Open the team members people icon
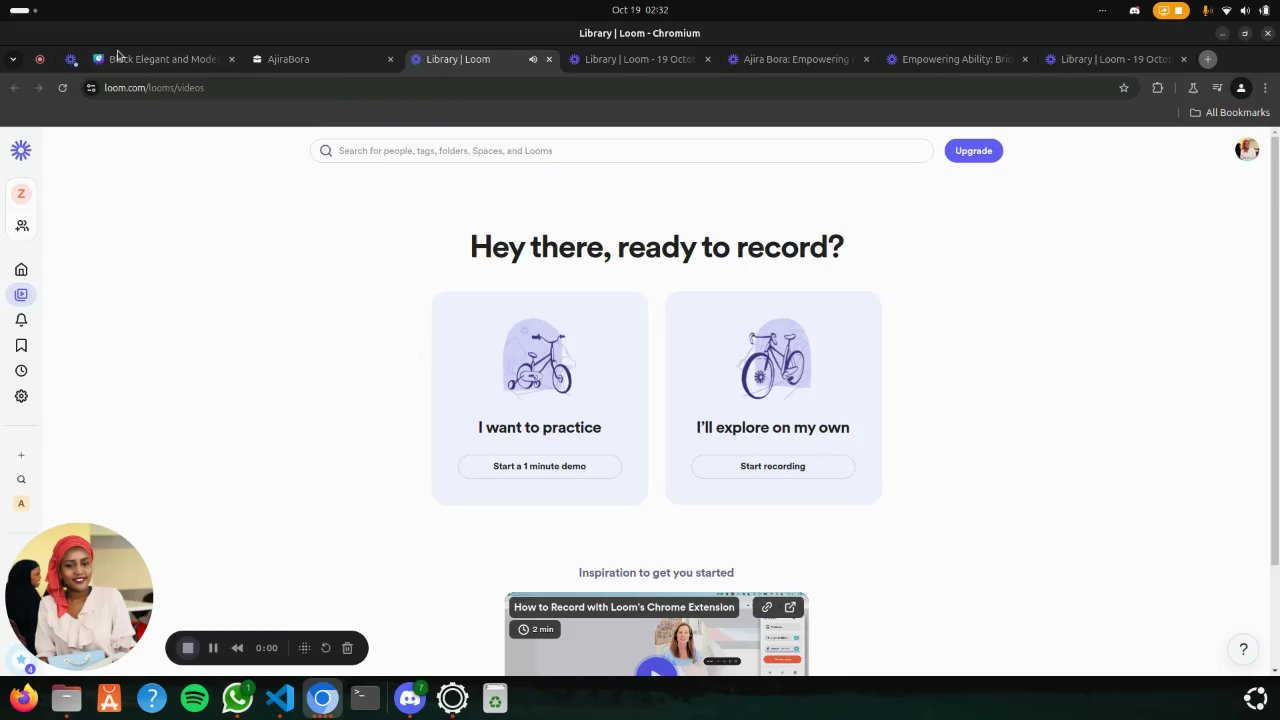Image resolution: width=1280 pixels, height=720 pixels. 21,226
